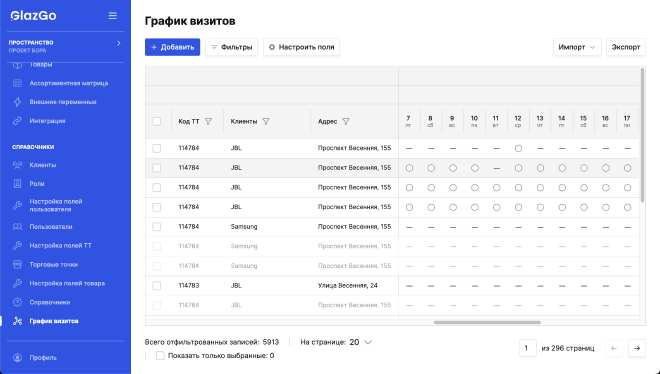Click the Настройка полей пользователя wrench icon
660x374 pixels.
point(17,205)
